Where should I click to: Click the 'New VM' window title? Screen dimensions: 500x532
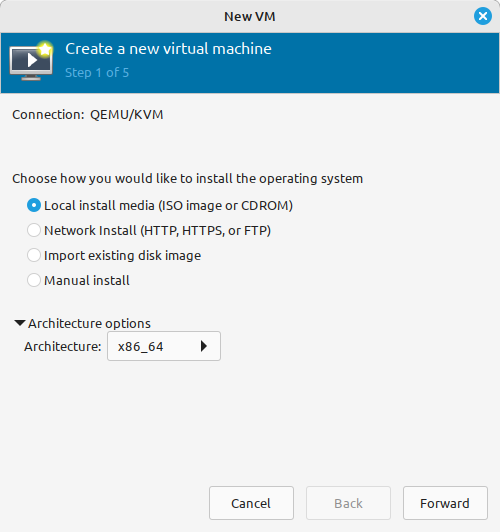click(x=250, y=16)
